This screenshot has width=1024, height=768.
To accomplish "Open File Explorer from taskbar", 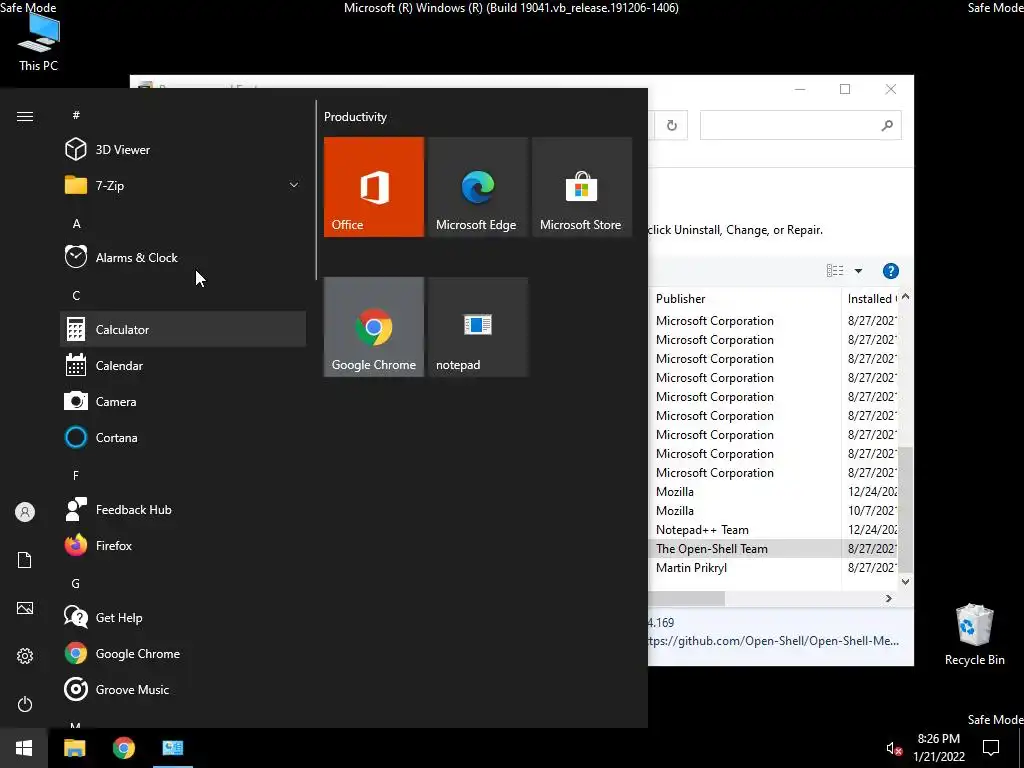I will tap(74, 748).
